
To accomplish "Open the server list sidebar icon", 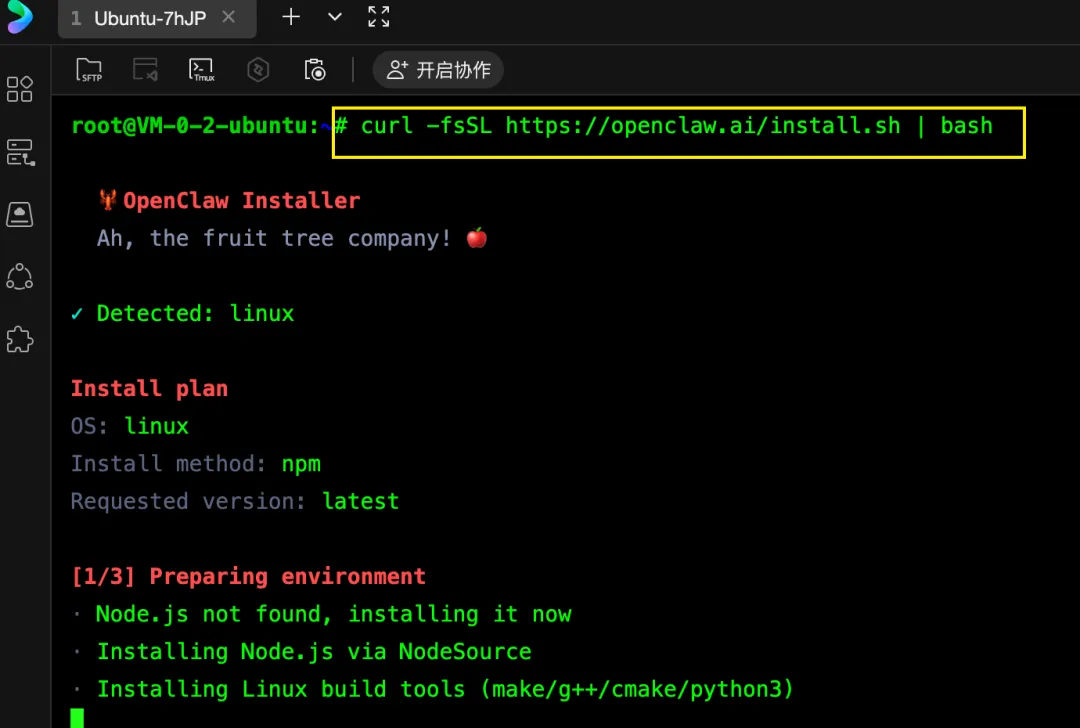I will point(20,152).
